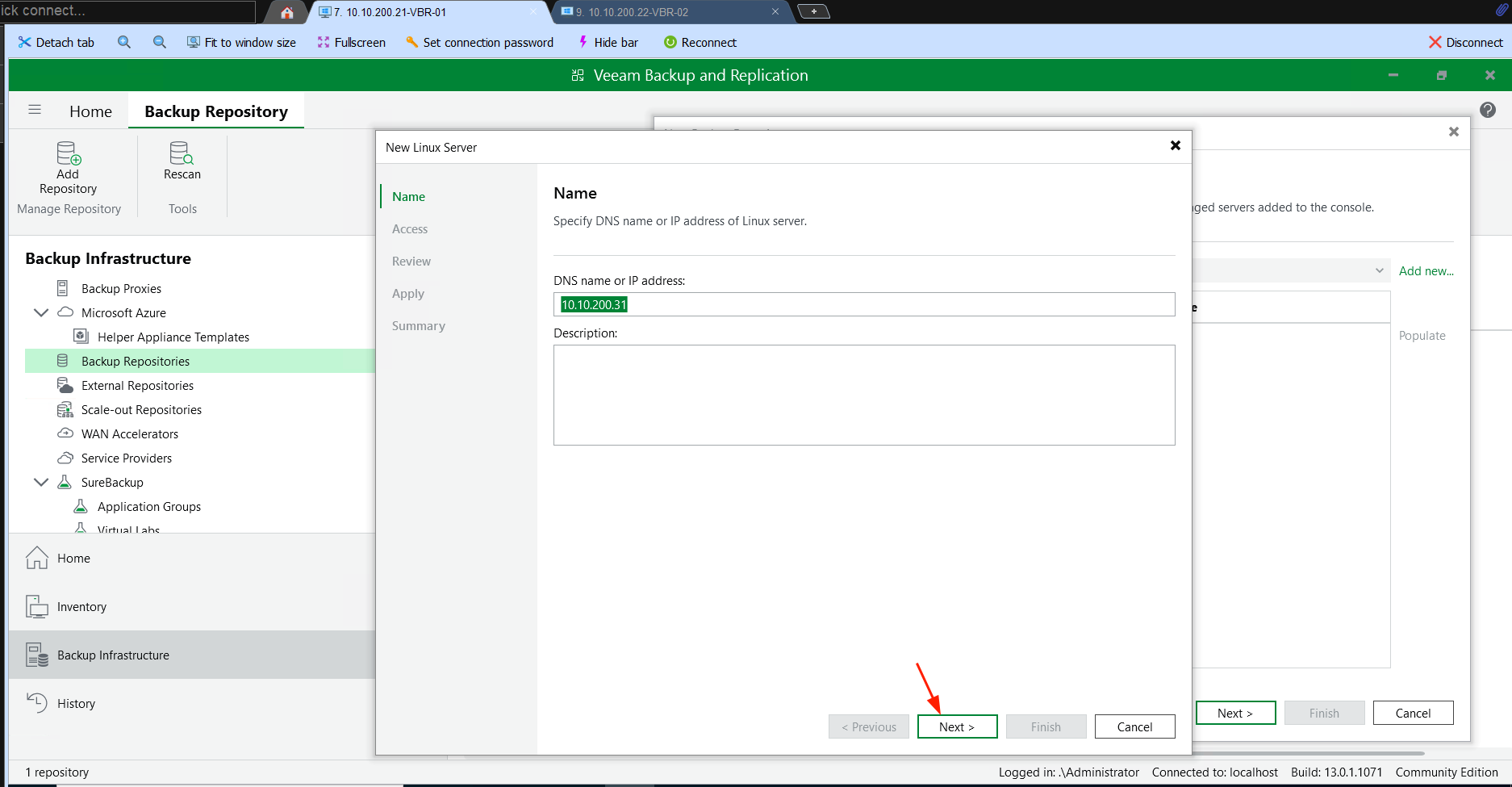
Task: Click the DNS name or IP address field
Action: pos(864,304)
